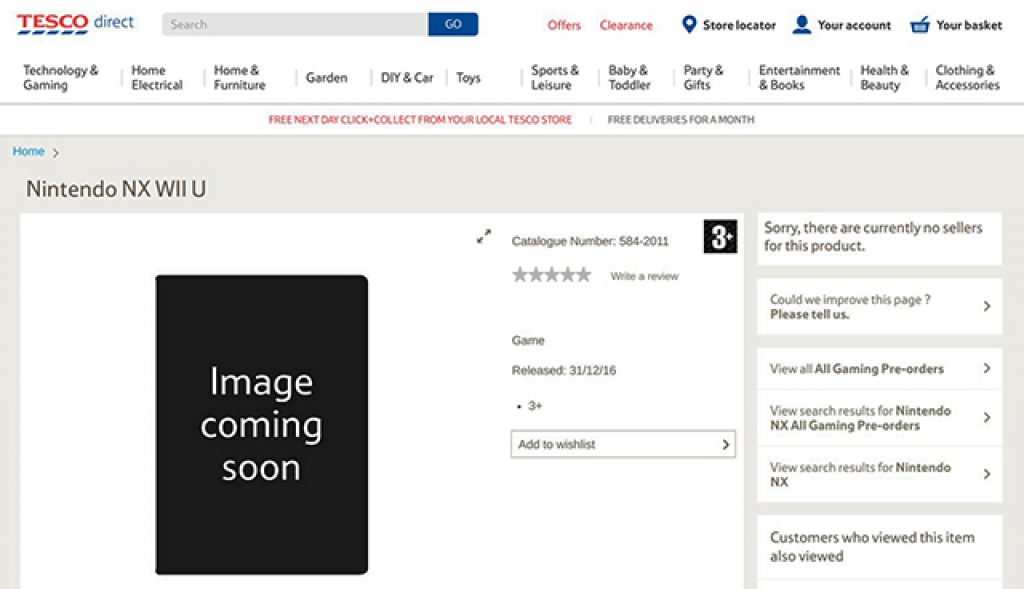Click the Tesco direct logo

pos(75,24)
